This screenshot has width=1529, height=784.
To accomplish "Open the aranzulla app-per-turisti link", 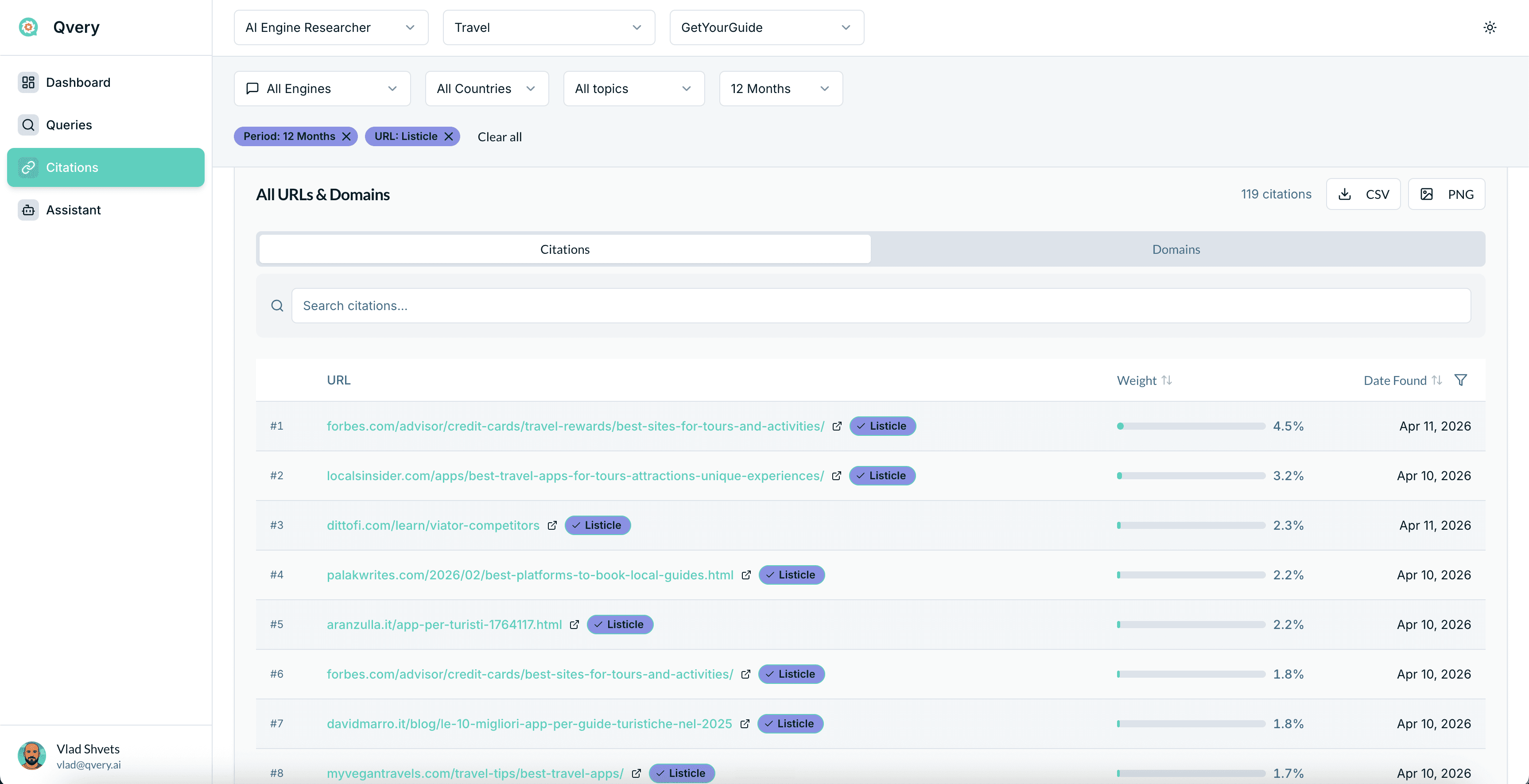I will 444,625.
